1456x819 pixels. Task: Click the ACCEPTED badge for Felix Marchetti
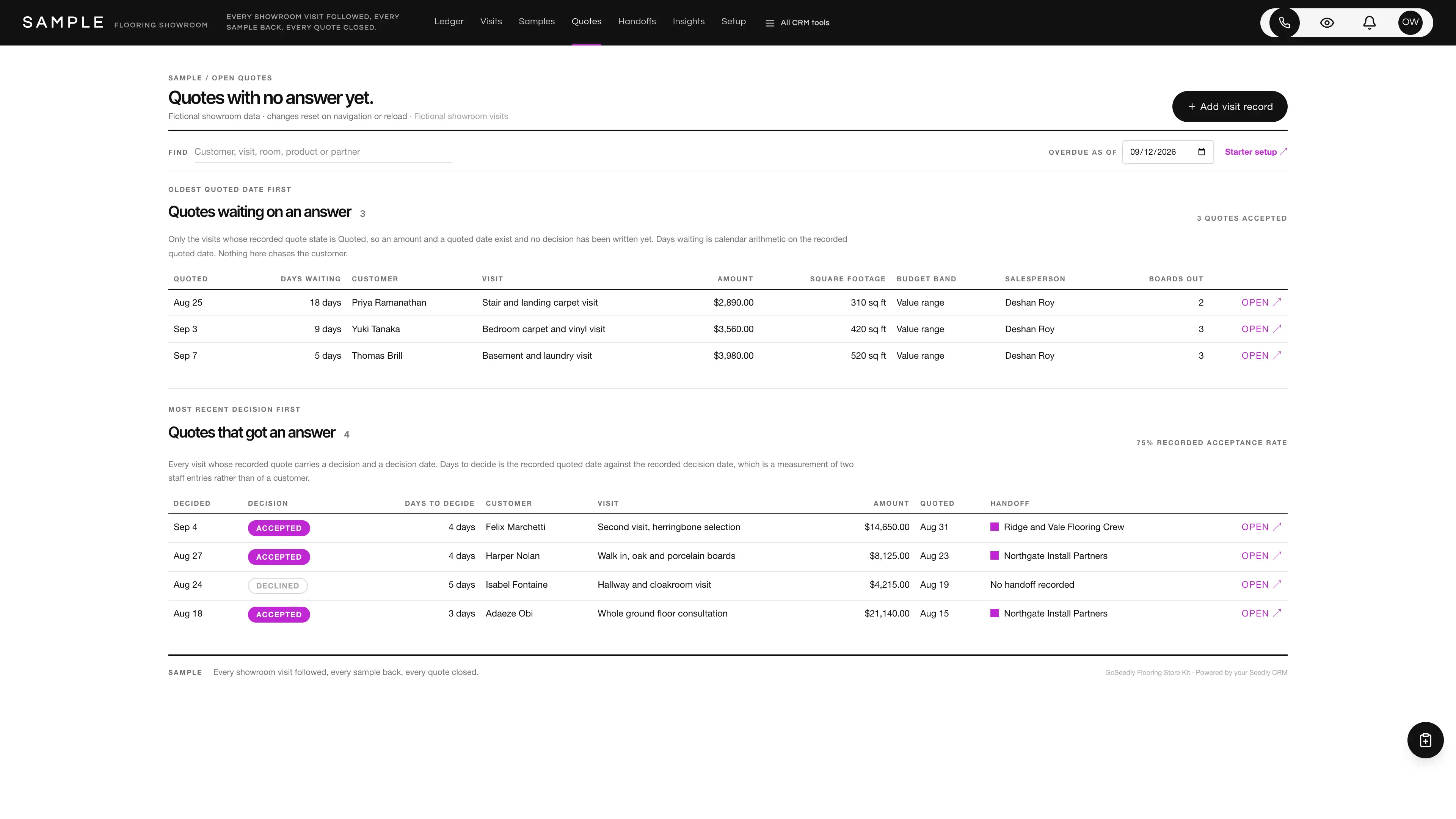coord(279,528)
